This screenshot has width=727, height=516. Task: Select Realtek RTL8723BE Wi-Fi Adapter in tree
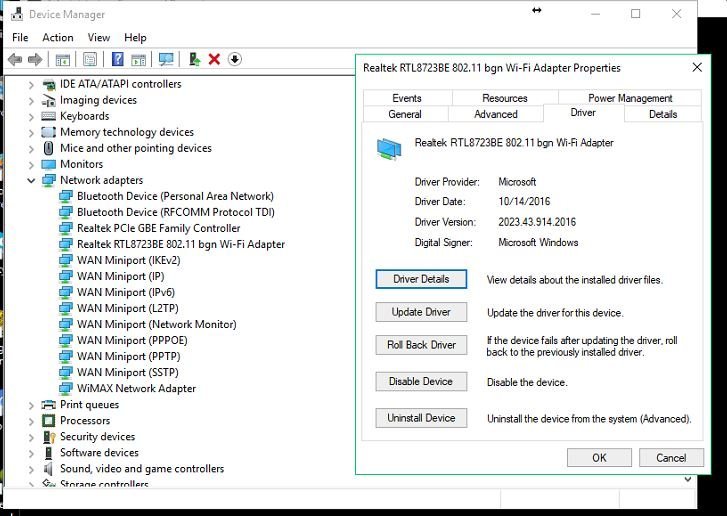pyautogui.click(x=181, y=244)
